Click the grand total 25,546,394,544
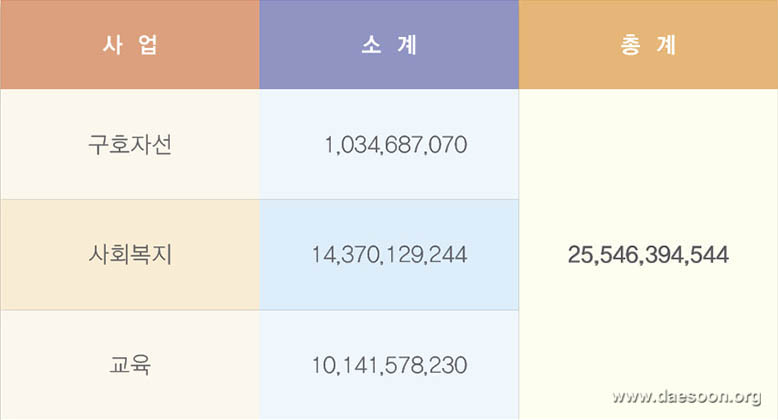The width and height of the screenshot is (778, 420). (648, 255)
